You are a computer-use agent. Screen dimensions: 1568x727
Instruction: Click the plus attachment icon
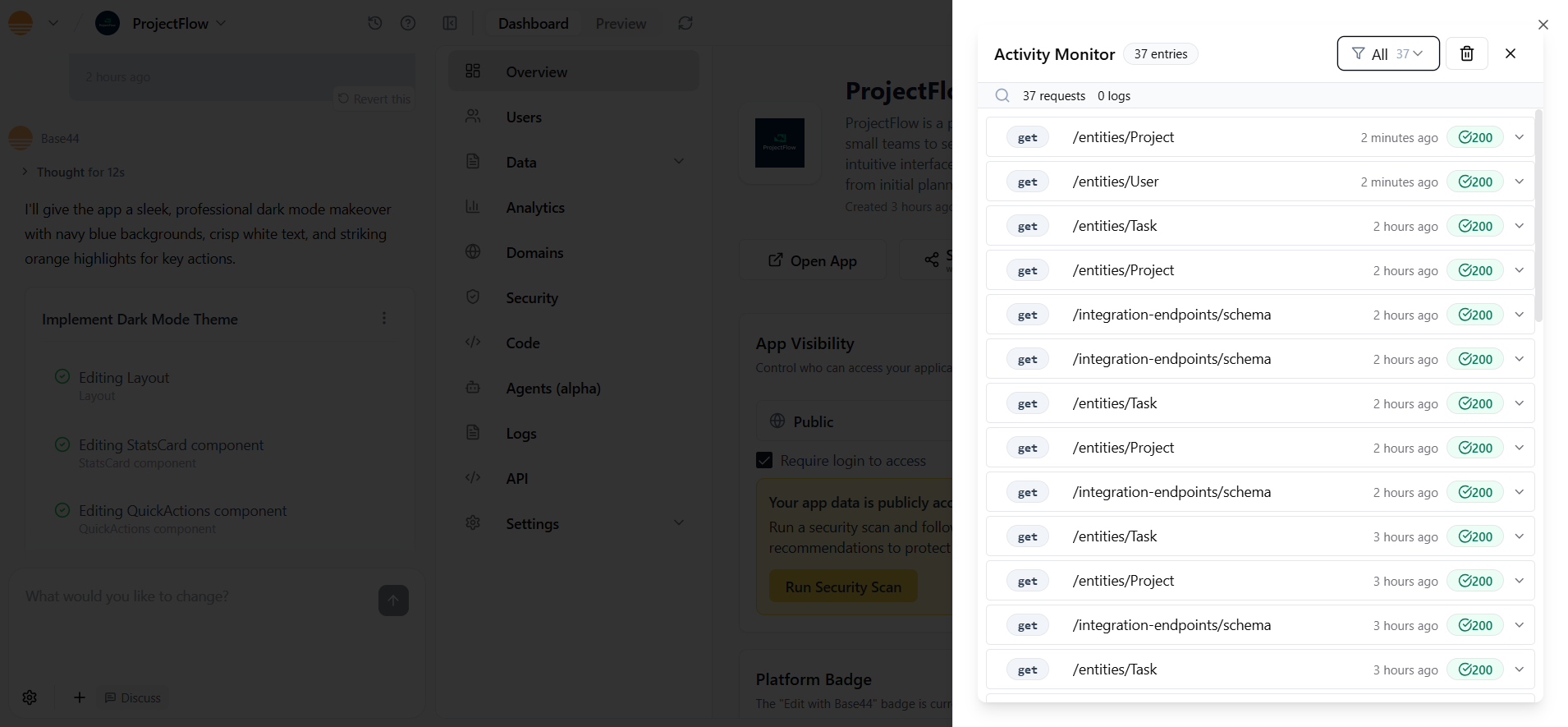[x=80, y=697]
